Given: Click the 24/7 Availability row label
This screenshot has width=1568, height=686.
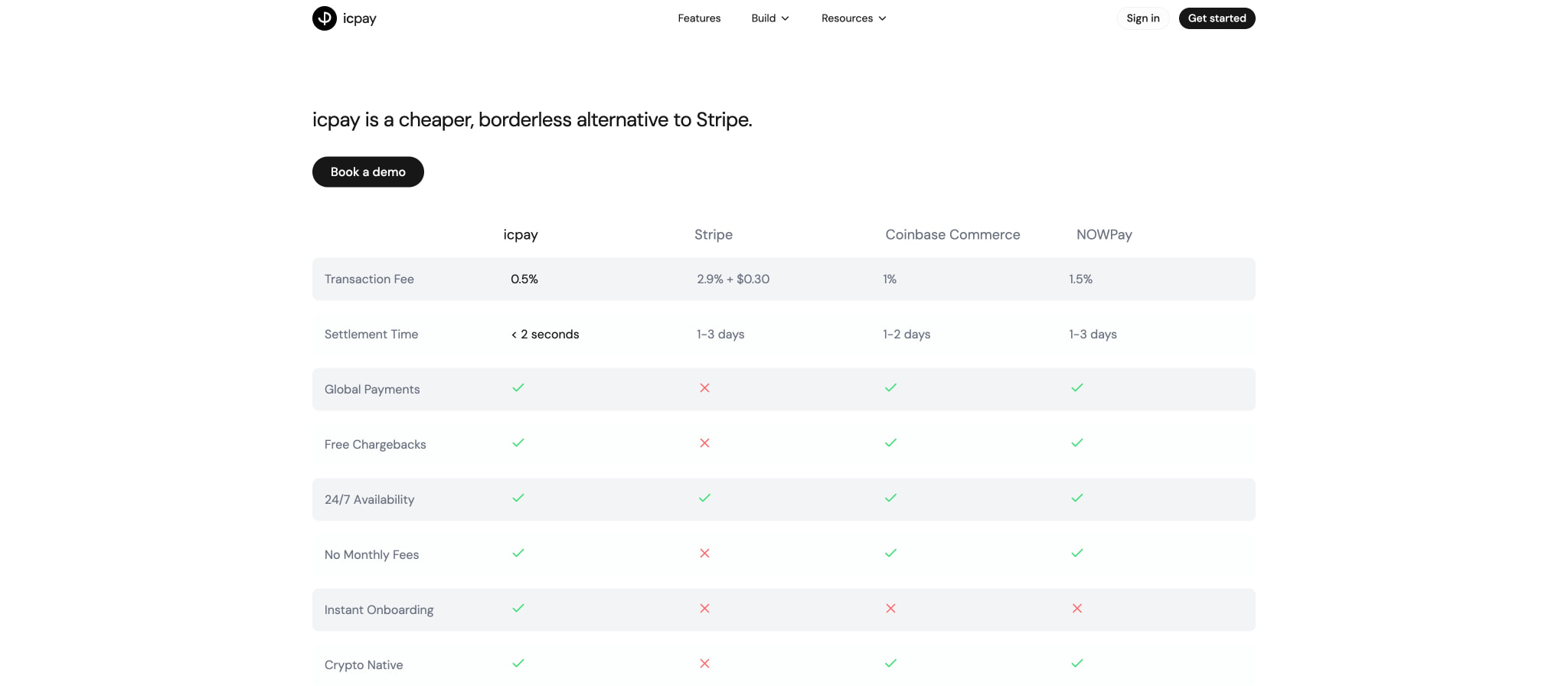Looking at the screenshot, I should (369, 500).
